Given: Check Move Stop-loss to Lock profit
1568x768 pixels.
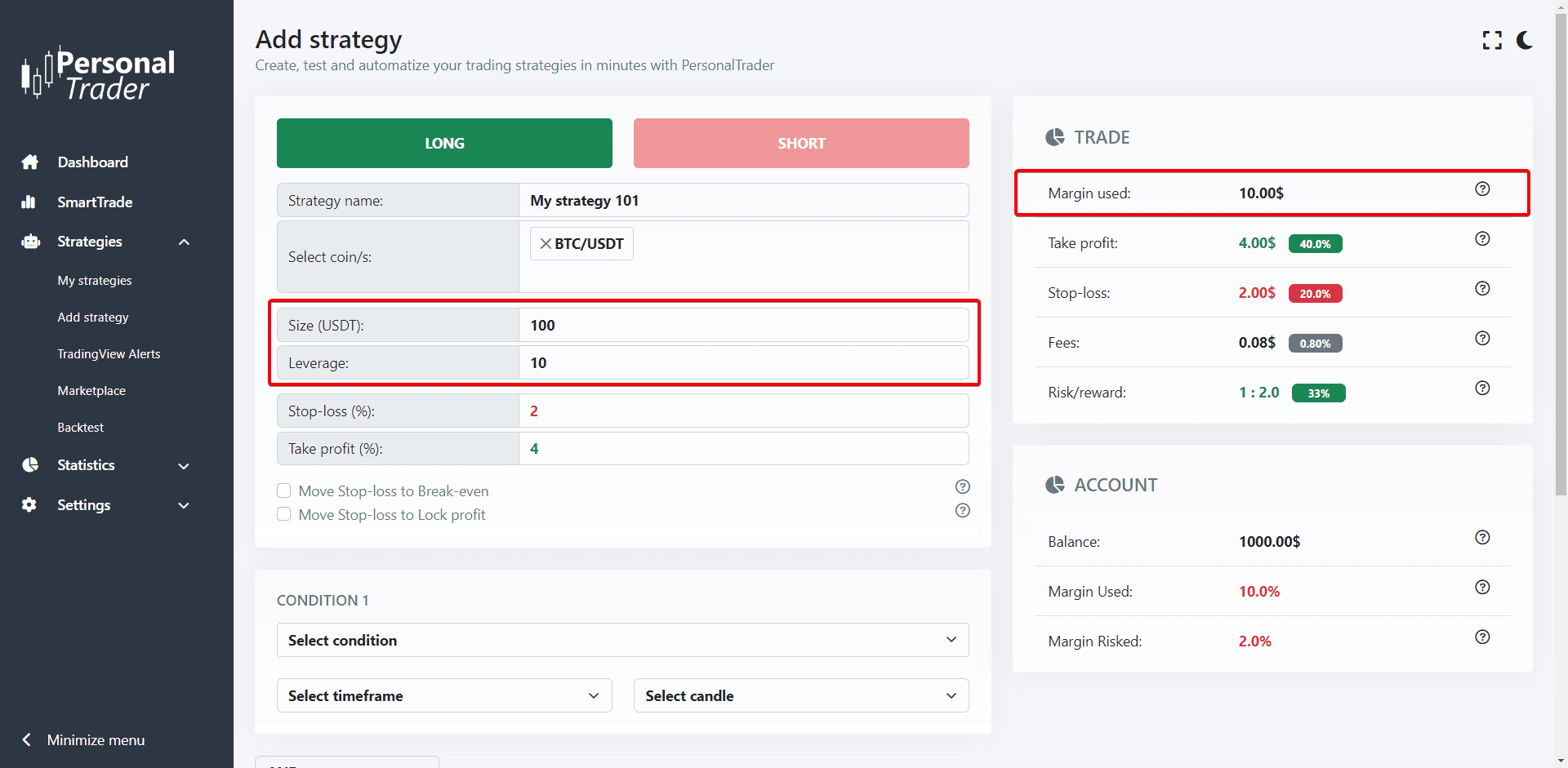Looking at the screenshot, I should tap(284, 514).
